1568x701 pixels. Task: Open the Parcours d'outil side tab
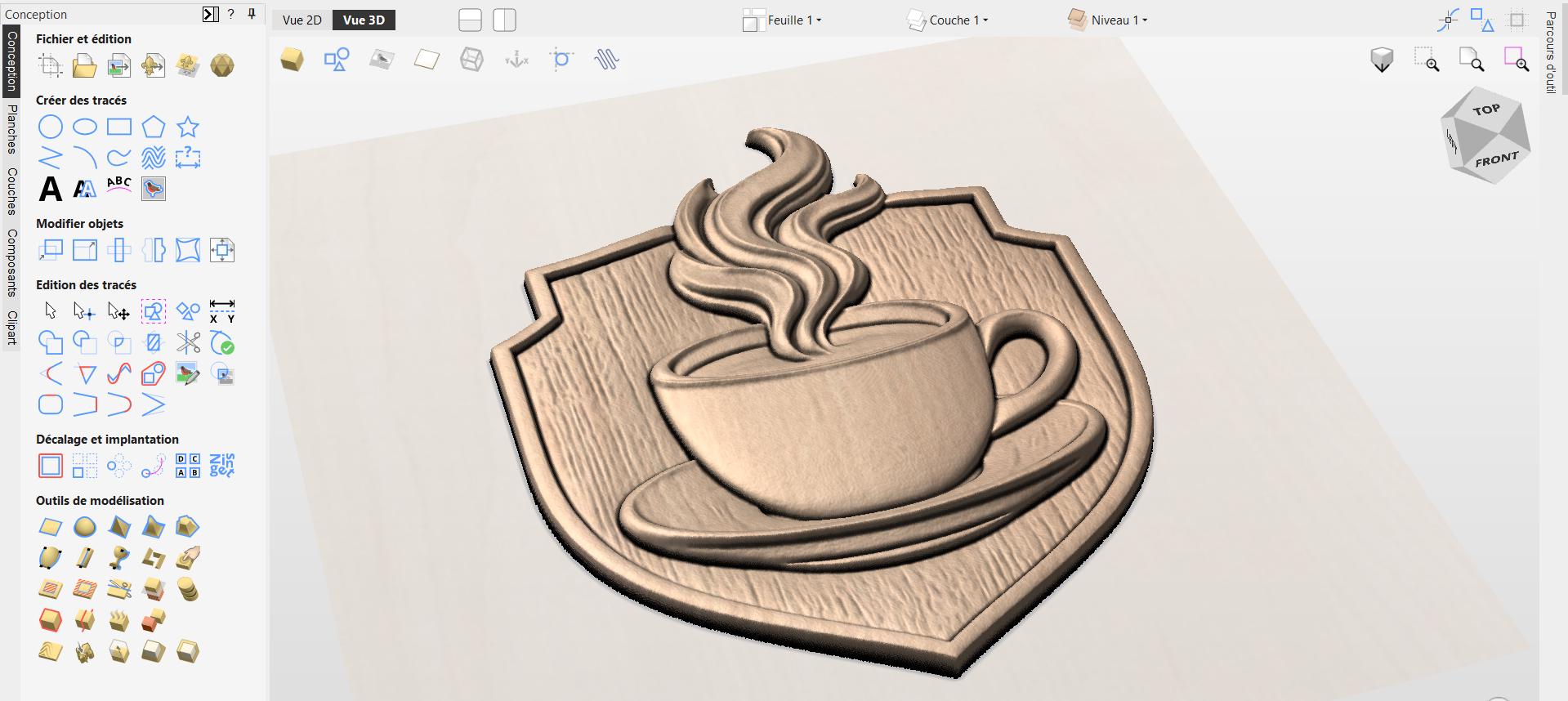[x=1550, y=53]
